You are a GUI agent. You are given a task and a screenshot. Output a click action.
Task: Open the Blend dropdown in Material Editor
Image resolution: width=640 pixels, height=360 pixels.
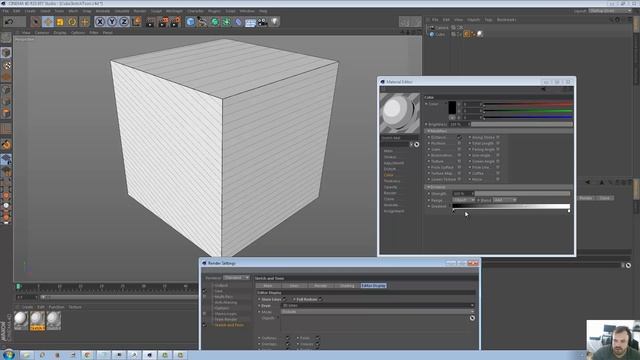point(505,200)
